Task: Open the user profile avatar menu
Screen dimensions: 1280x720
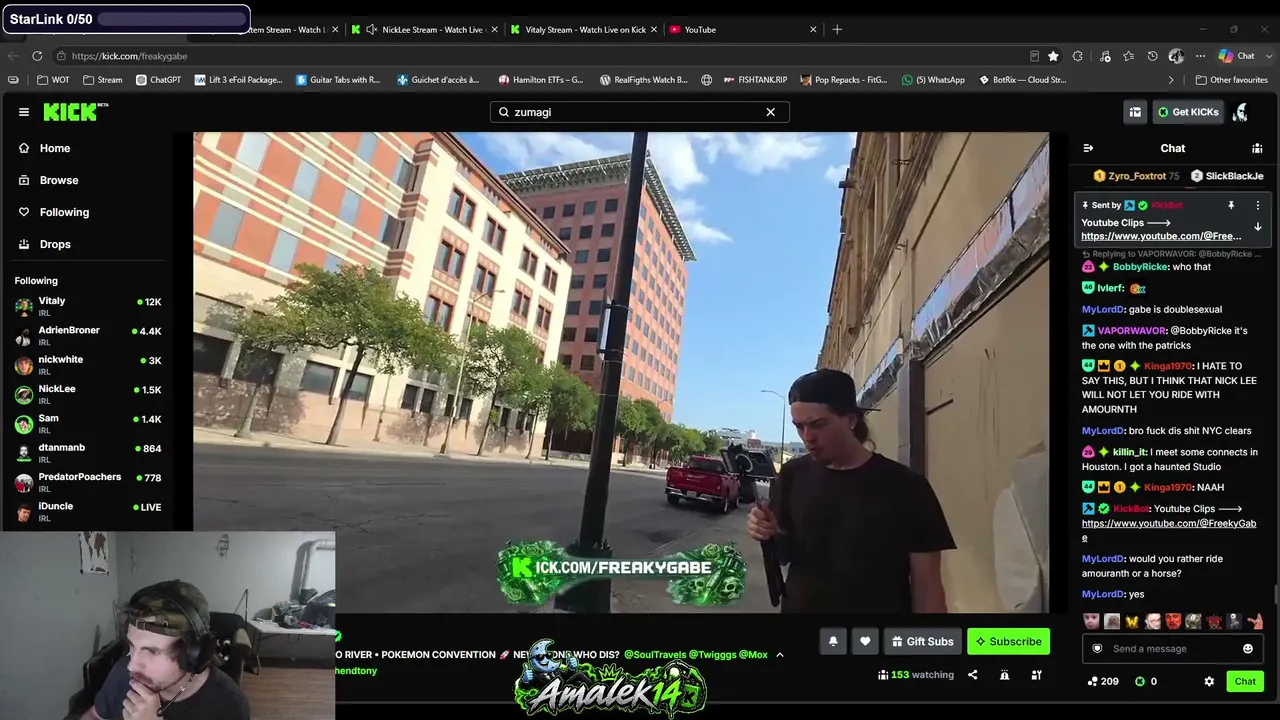Action: (x=1241, y=112)
